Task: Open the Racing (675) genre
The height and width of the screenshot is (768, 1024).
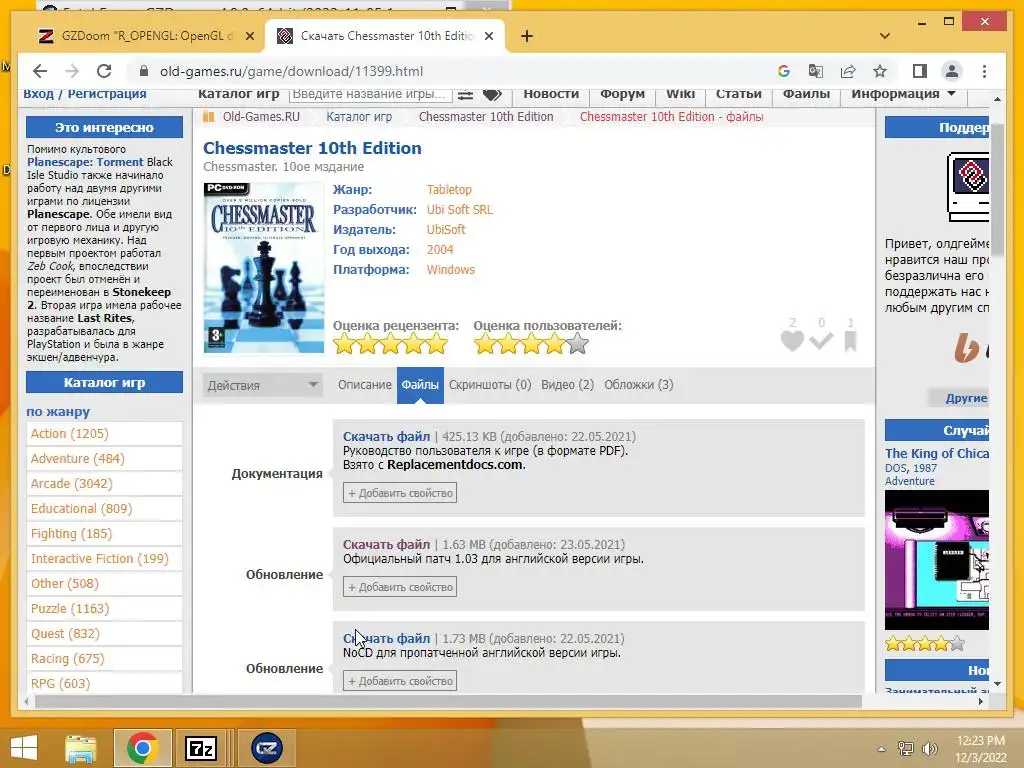Action: coord(67,658)
